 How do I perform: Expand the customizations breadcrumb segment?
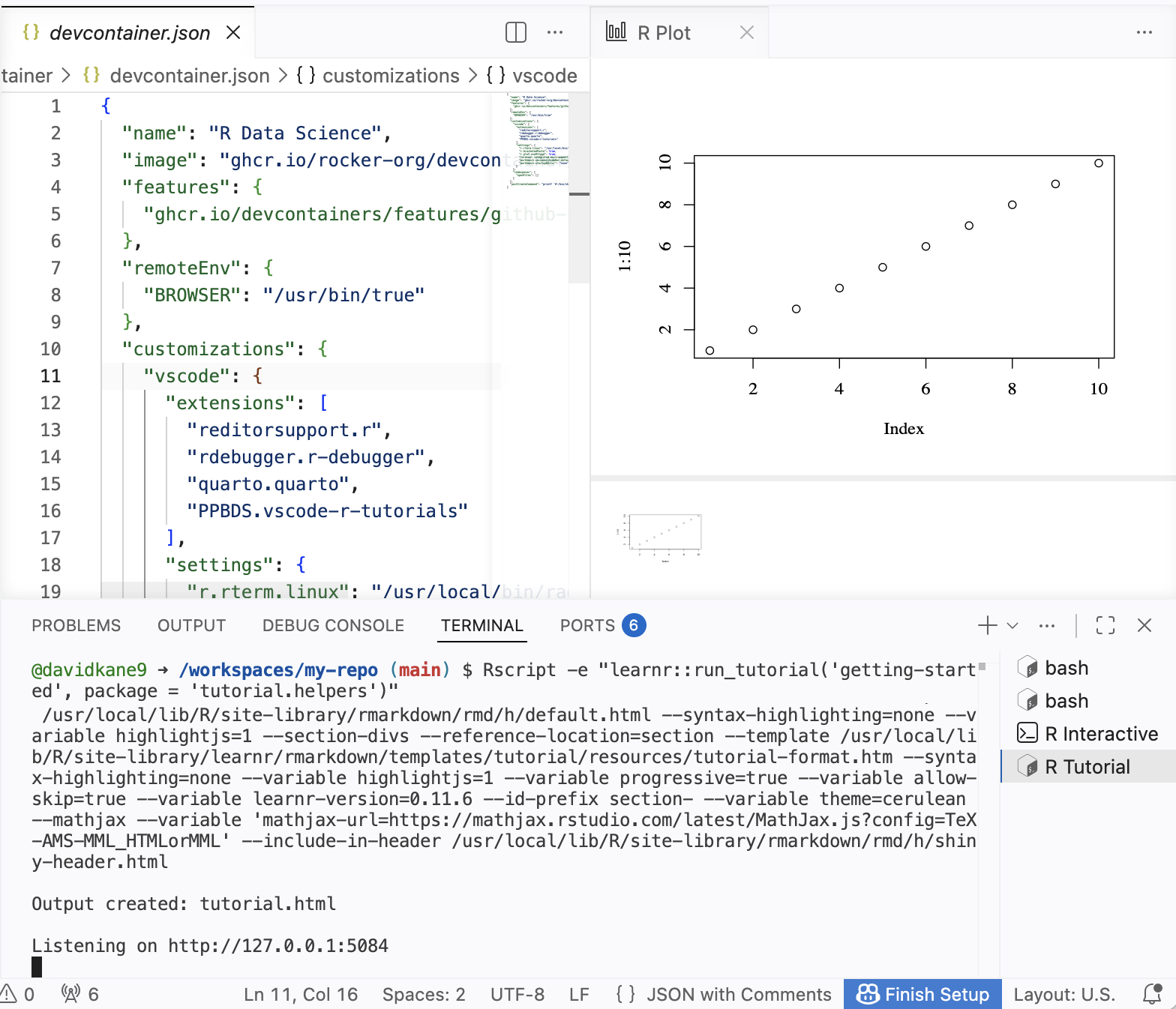tap(390, 76)
